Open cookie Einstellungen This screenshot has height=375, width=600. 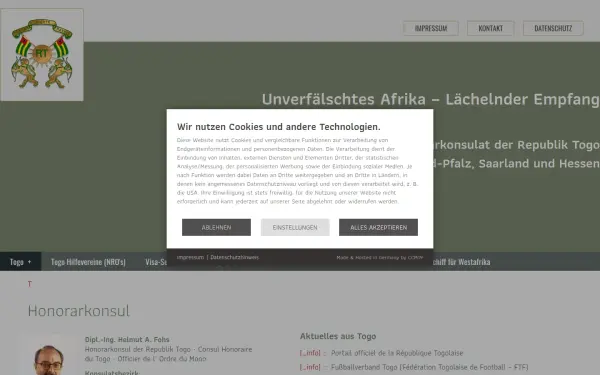coord(295,227)
